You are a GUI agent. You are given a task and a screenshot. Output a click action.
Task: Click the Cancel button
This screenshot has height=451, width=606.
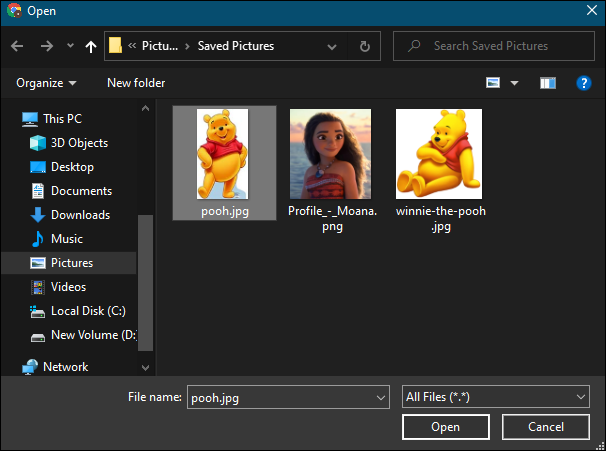[x=546, y=427]
